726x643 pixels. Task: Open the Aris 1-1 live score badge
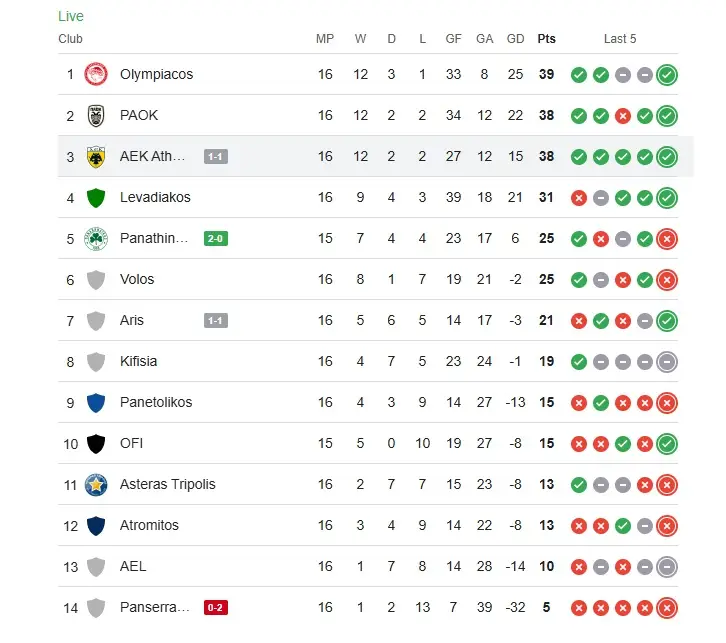tap(215, 320)
